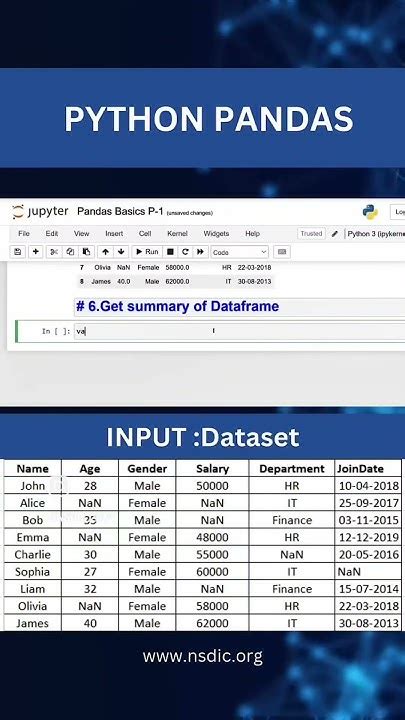Save notebook with the floppy disk icon
This screenshot has height=720, width=405.
pyautogui.click(x=17, y=252)
